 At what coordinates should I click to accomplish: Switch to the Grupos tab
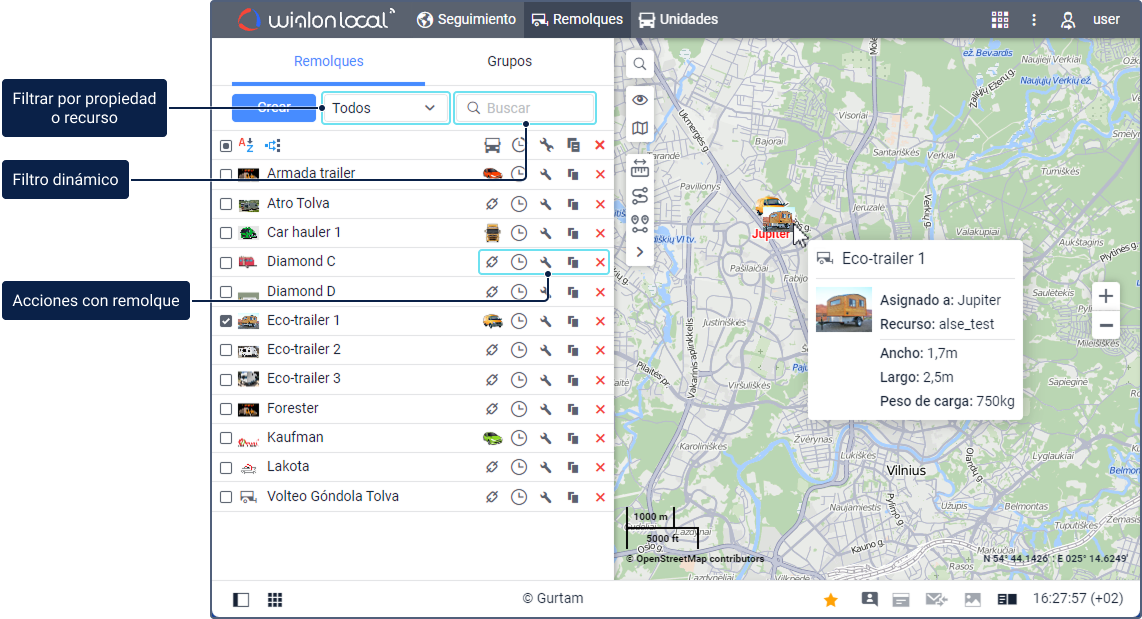[x=509, y=62]
